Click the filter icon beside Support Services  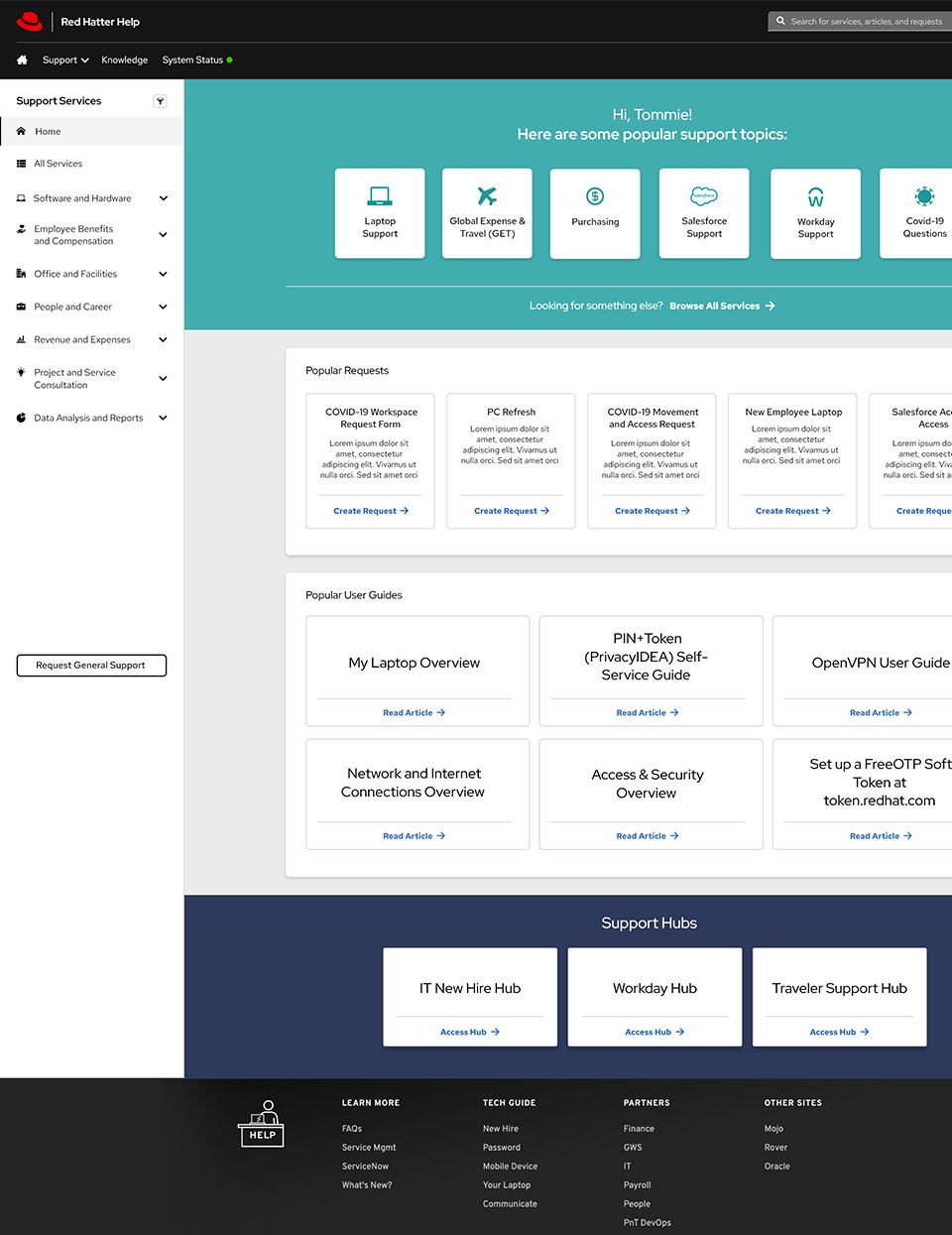click(x=160, y=101)
